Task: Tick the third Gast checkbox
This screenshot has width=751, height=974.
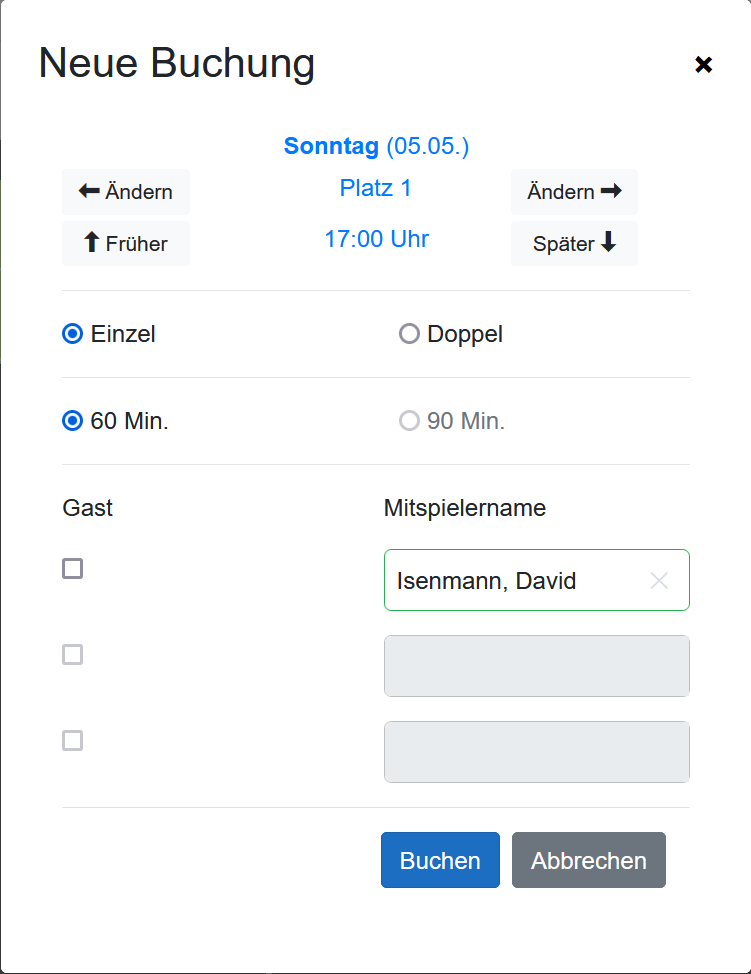Action: [x=73, y=741]
